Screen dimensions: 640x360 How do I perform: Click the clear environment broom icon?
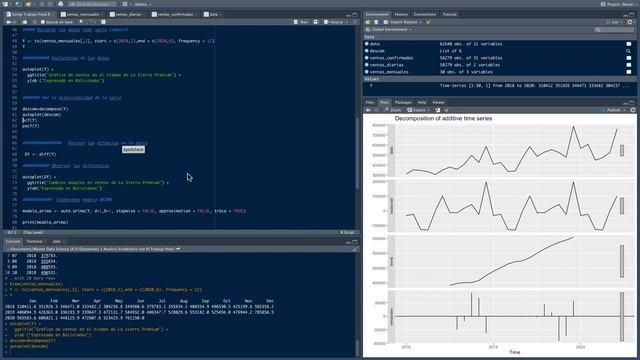[428, 22]
